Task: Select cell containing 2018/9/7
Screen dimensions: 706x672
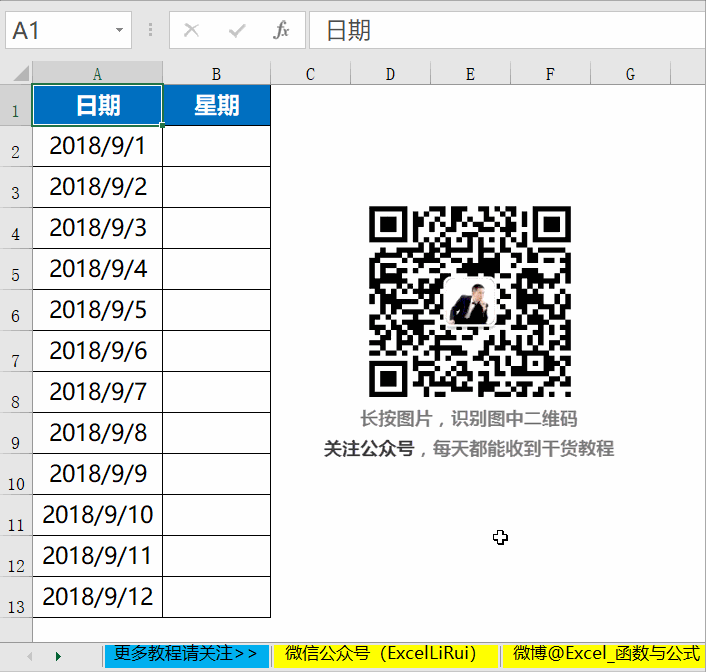Action: pos(97,392)
